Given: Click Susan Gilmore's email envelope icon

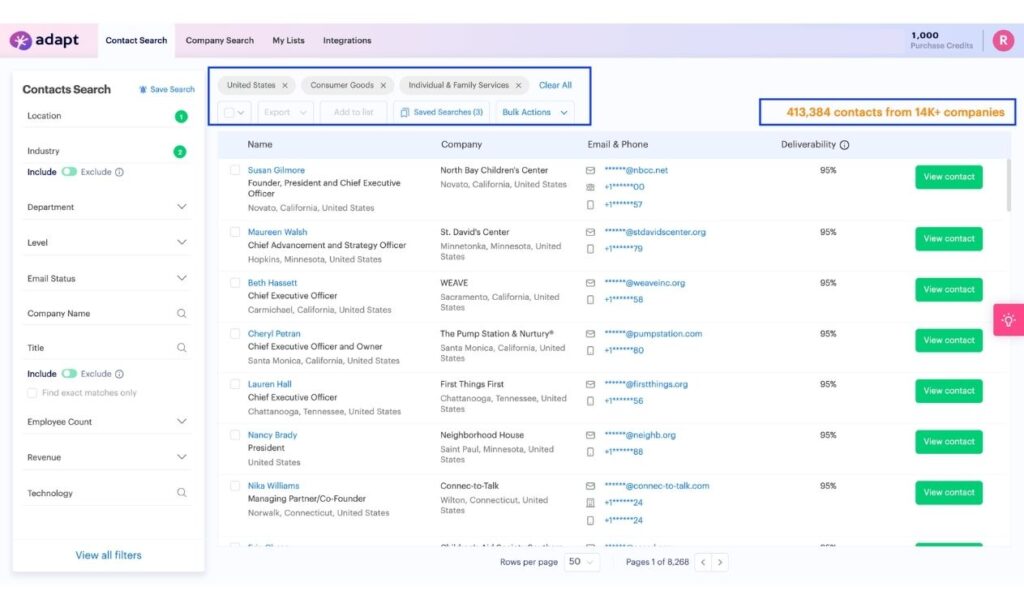Looking at the screenshot, I should pos(590,170).
